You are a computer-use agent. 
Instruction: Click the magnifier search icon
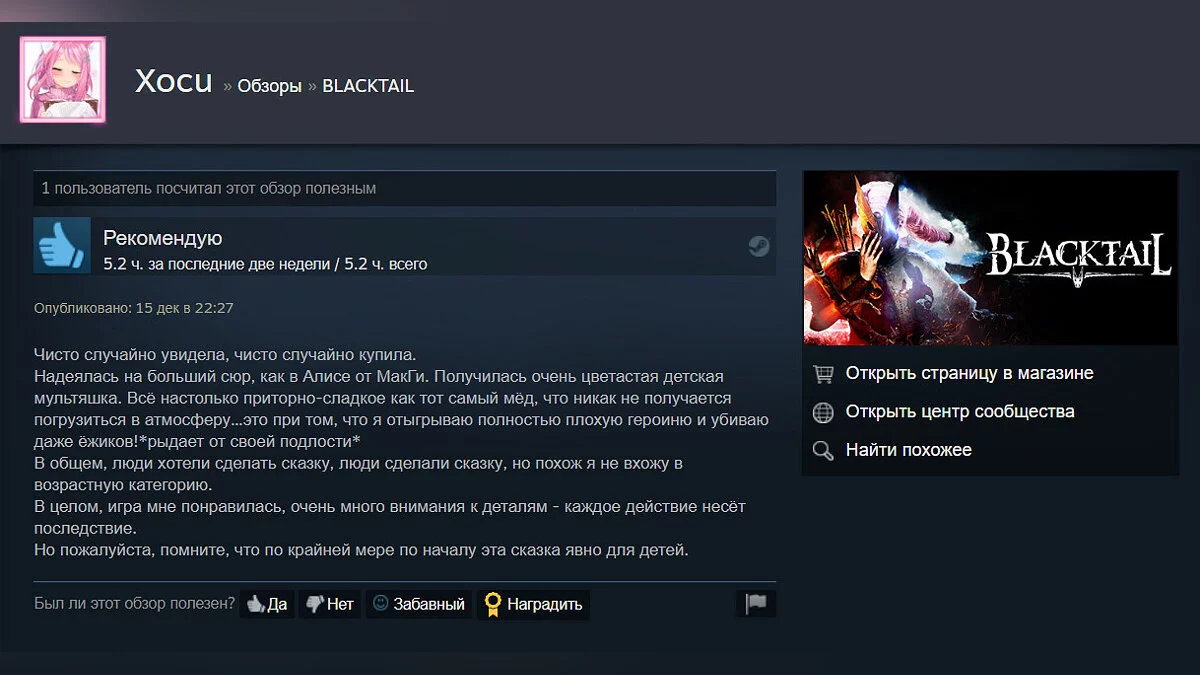pos(823,451)
